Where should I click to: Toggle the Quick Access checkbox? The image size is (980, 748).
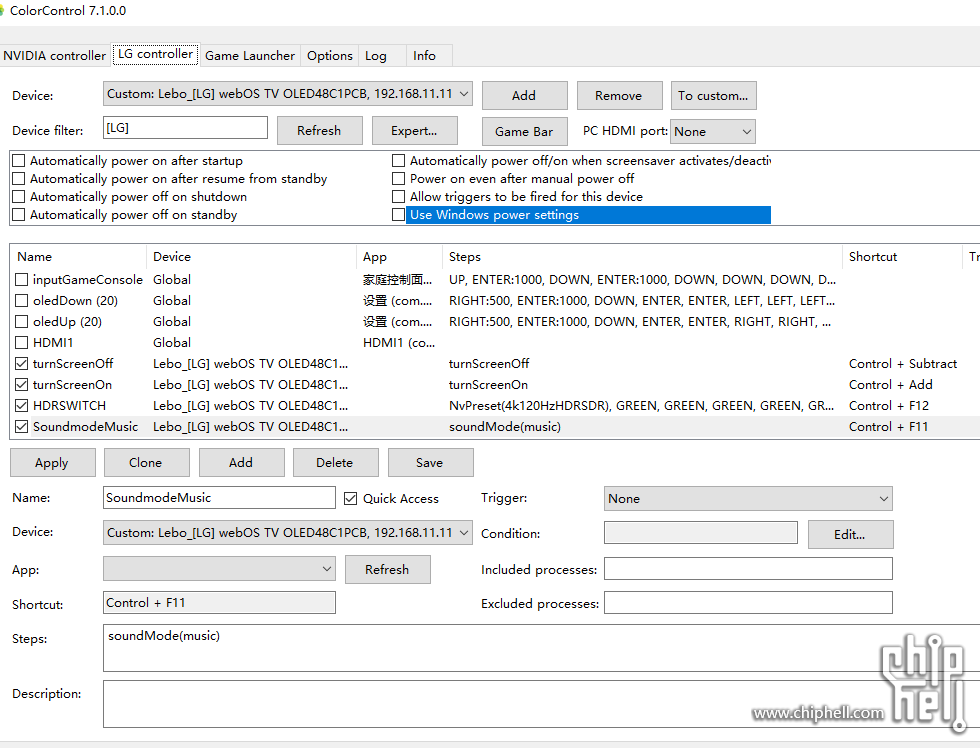click(351, 499)
